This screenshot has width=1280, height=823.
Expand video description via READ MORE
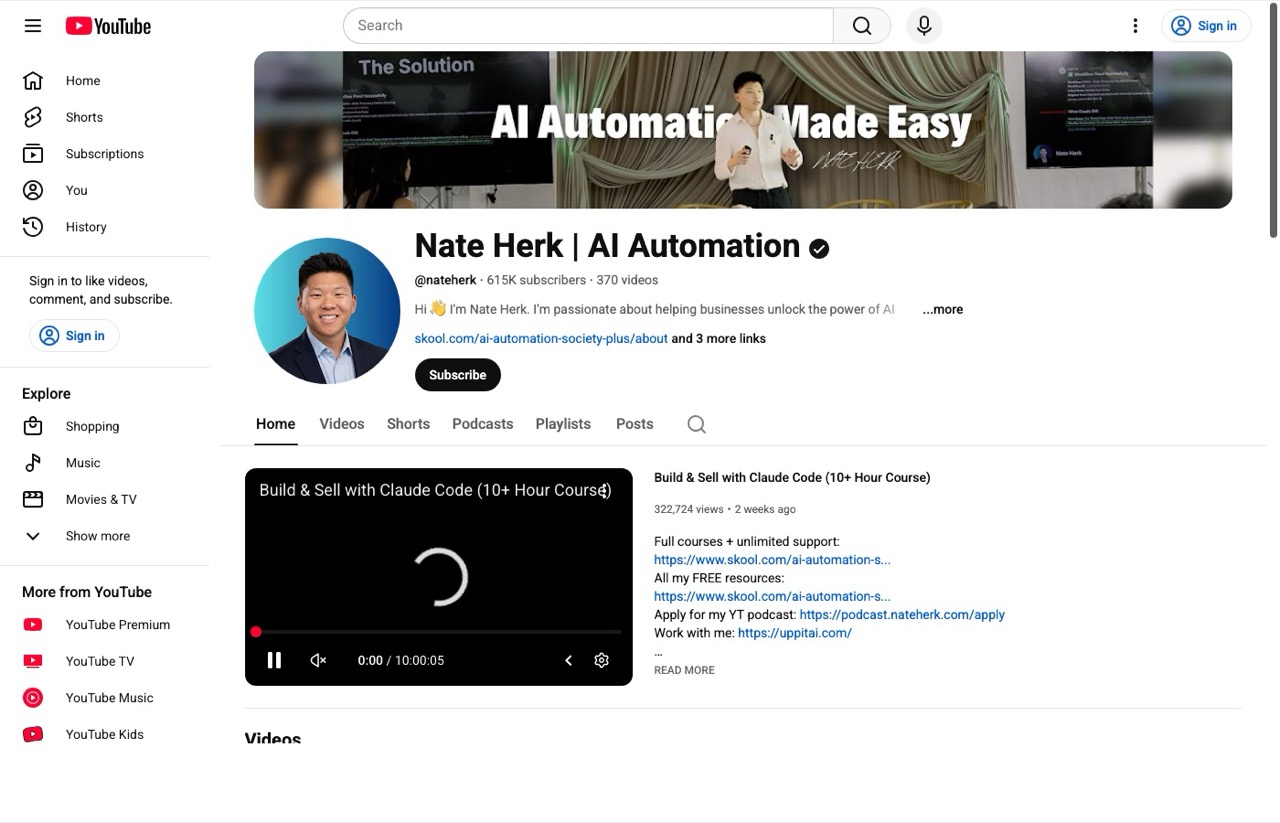pos(684,670)
